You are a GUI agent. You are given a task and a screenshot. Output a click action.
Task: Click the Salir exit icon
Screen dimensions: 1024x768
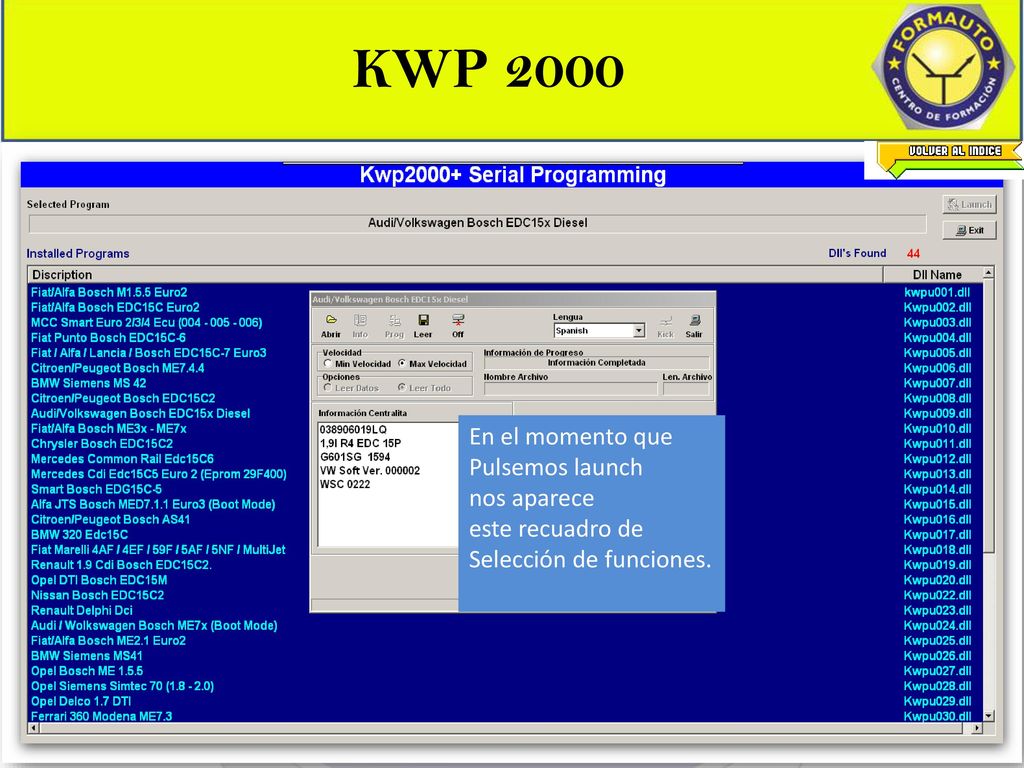694,321
